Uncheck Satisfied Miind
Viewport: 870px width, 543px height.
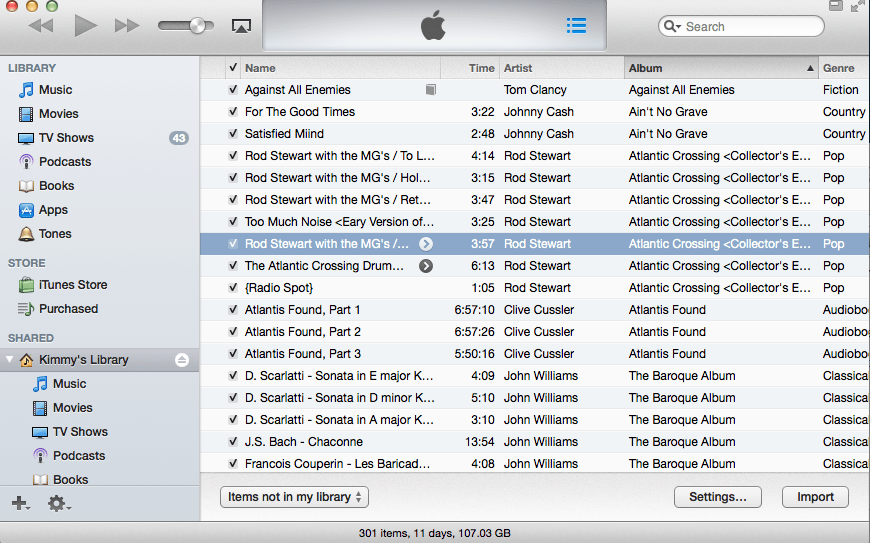233,134
